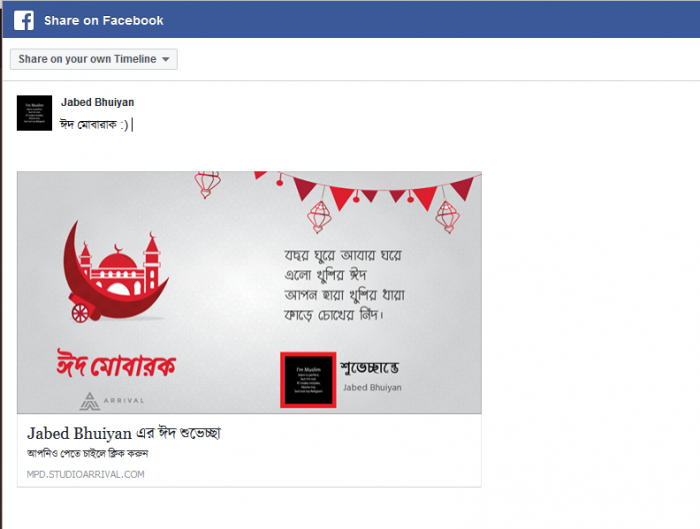Open link title Jabed Bhuiyan ঈদ শুভেচ্ছা

pos(124,433)
